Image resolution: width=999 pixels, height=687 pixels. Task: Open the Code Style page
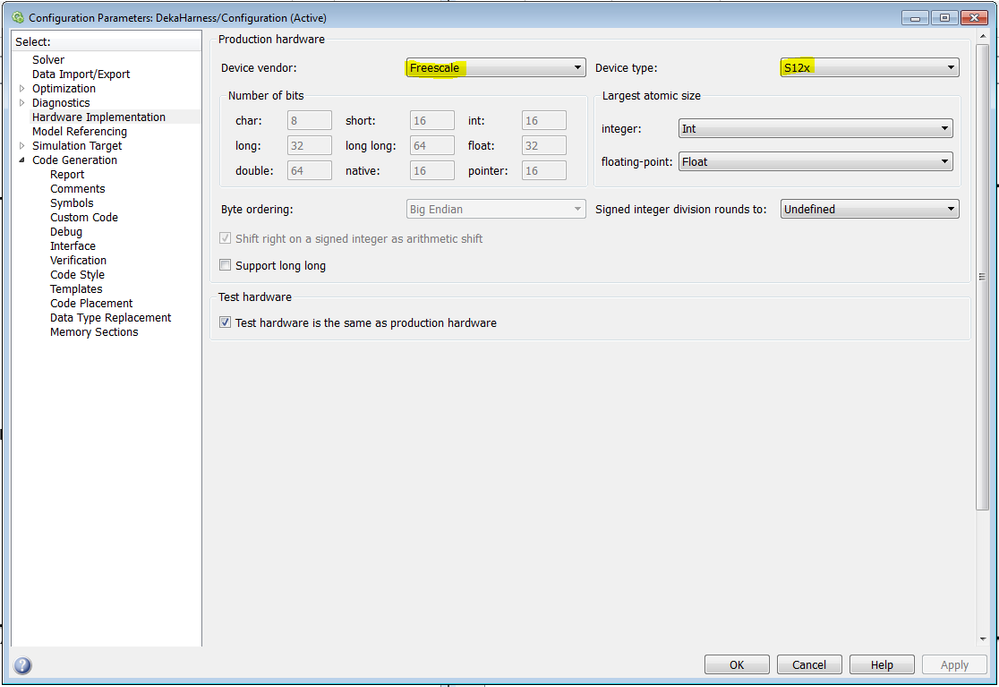pyautogui.click(x=77, y=275)
